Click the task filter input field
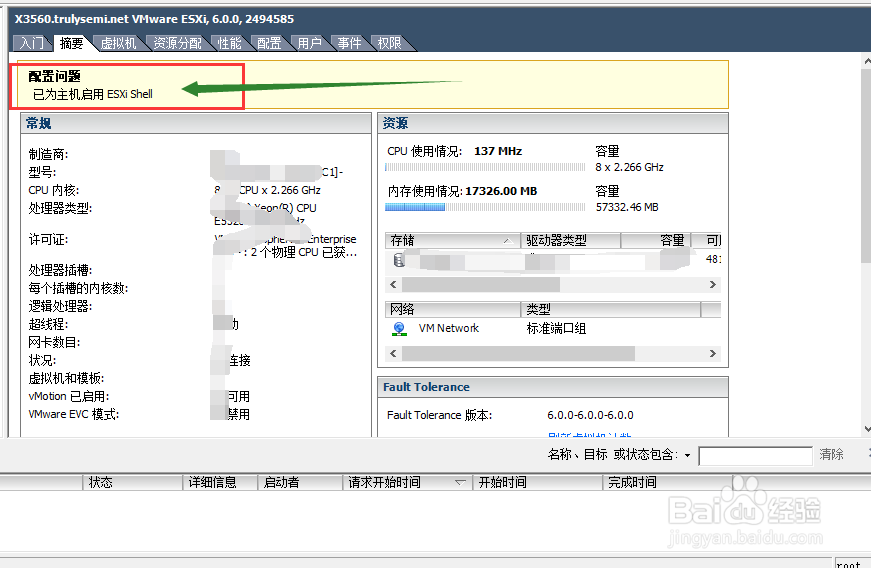The image size is (871, 568). coord(755,456)
